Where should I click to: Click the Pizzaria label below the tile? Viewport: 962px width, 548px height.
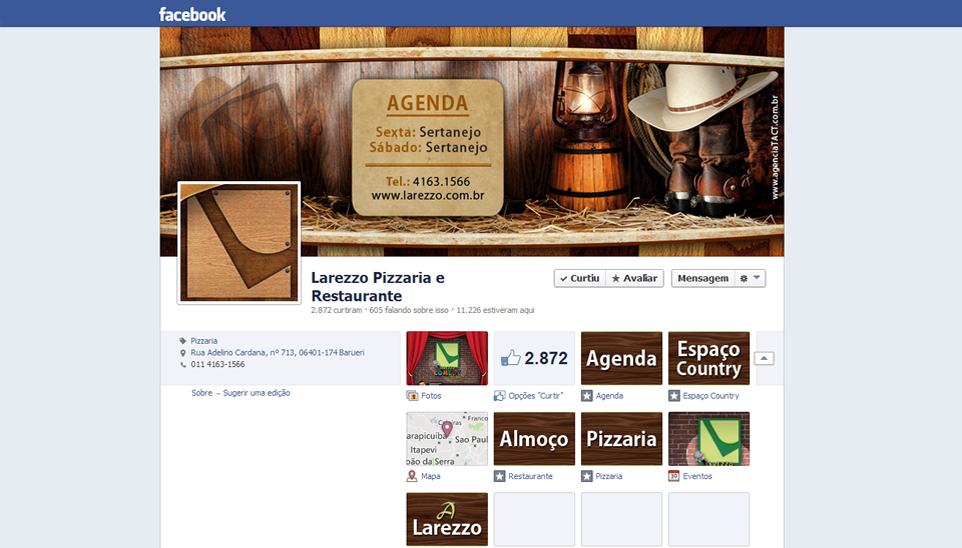point(609,476)
